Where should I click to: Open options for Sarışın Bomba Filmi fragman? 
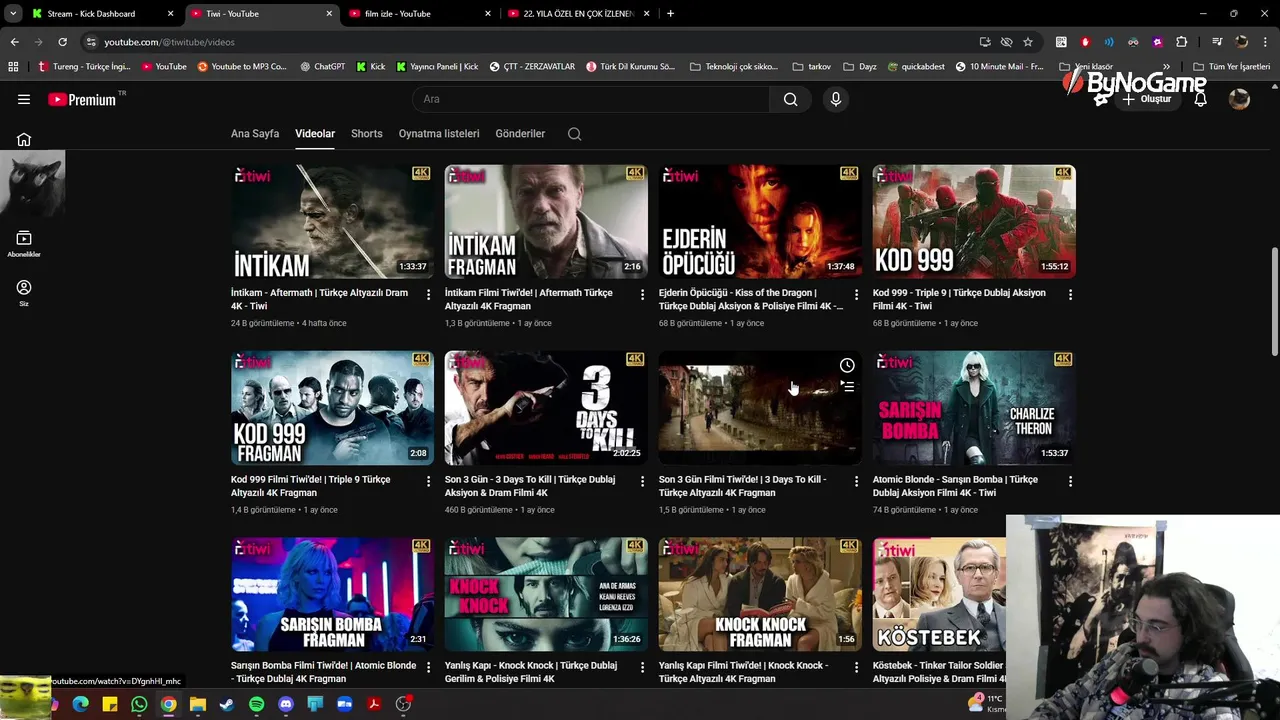pyautogui.click(x=428, y=667)
